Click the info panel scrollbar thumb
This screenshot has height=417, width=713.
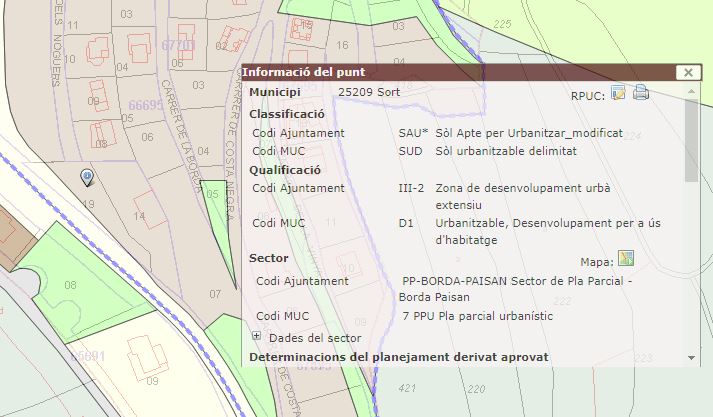pos(691,140)
